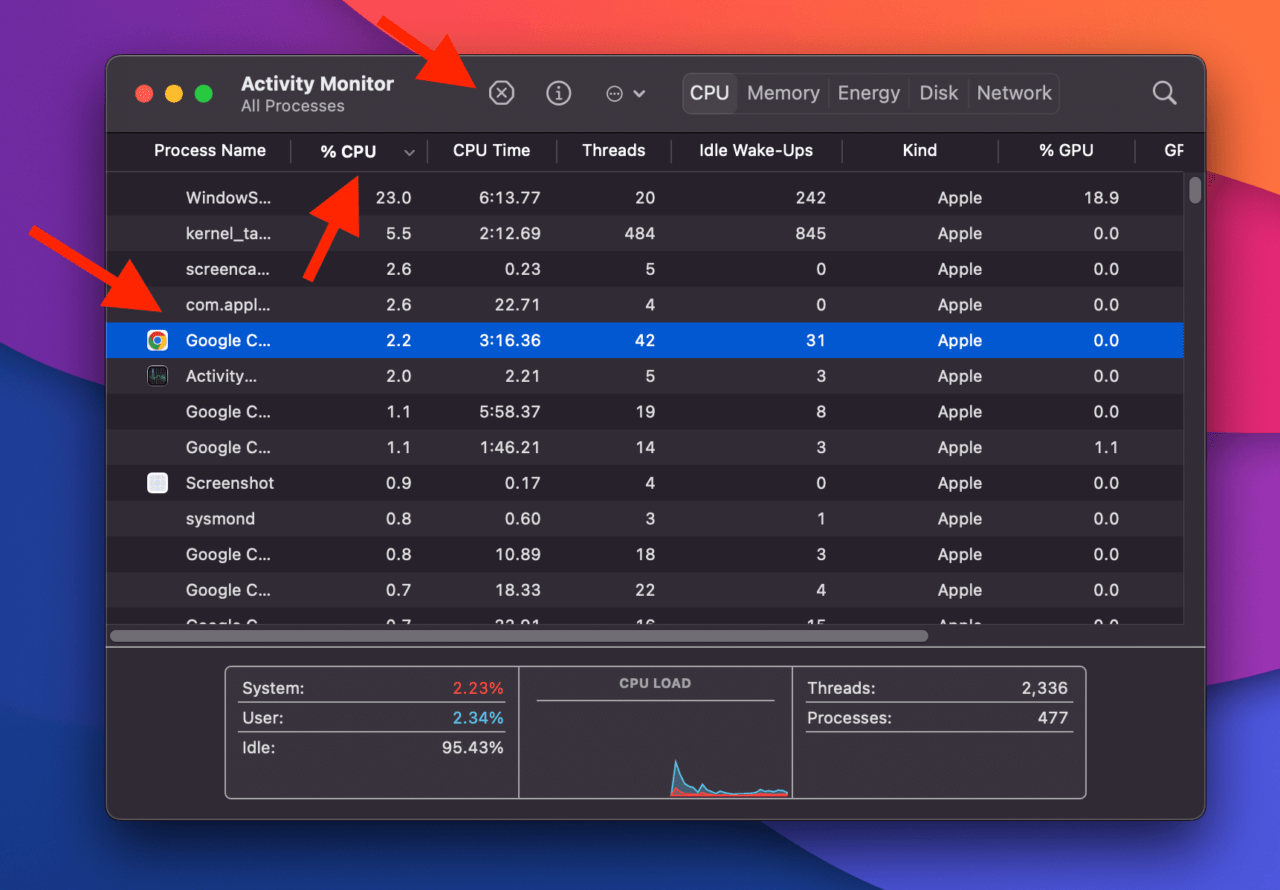Switch to the Memory tab
Image resolution: width=1280 pixels, height=890 pixels.
(783, 93)
